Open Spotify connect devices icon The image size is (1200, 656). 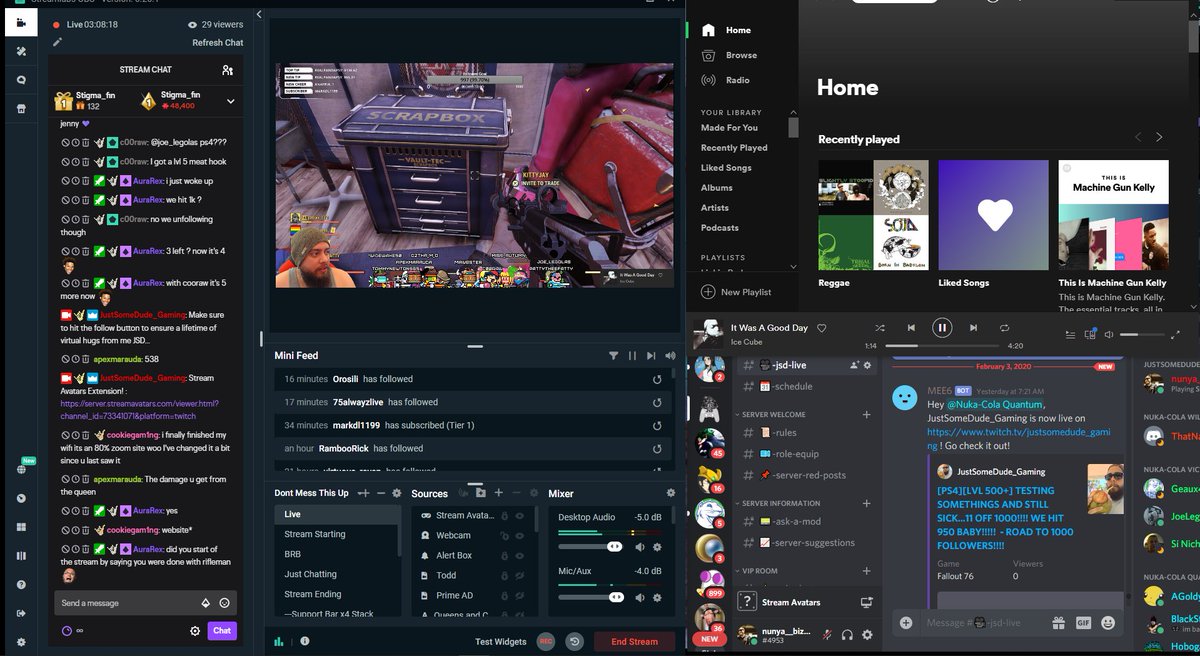coord(1089,335)
